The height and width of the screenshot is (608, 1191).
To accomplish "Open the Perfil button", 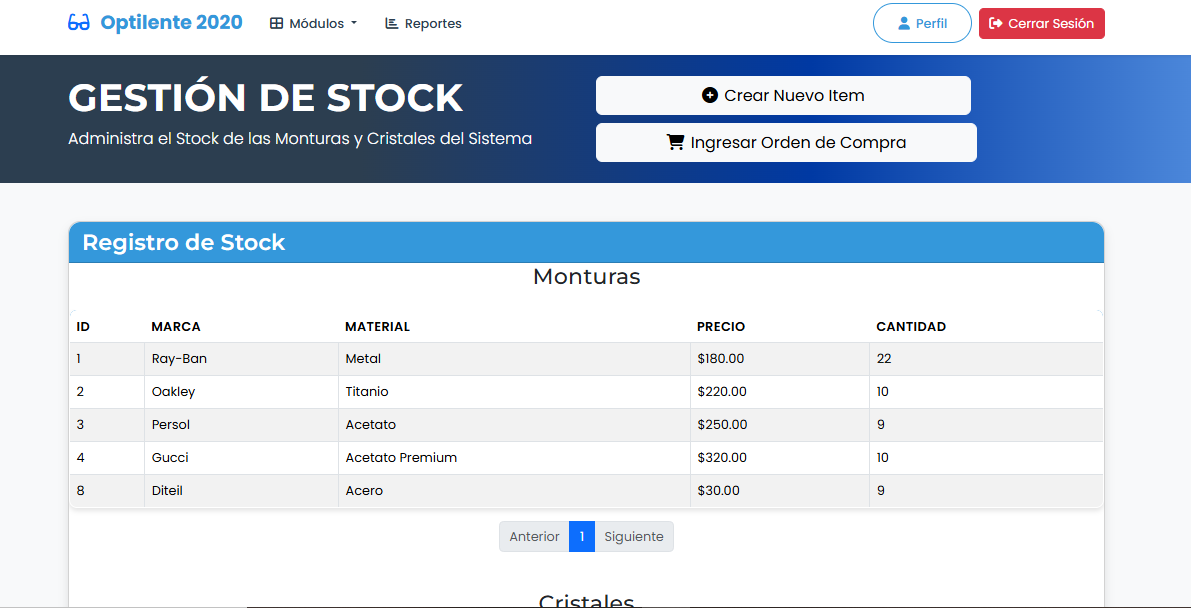I will tap(922, 23).
